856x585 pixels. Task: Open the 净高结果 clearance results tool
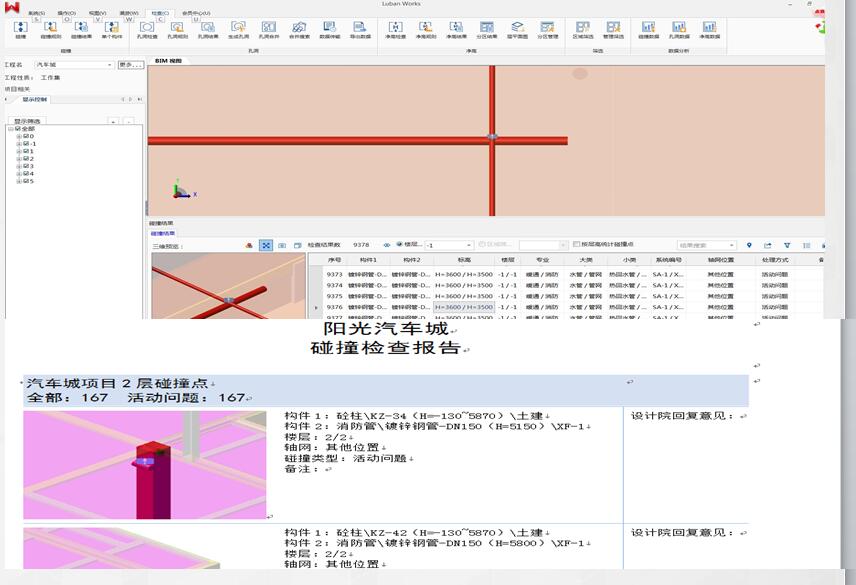point(456,29)
